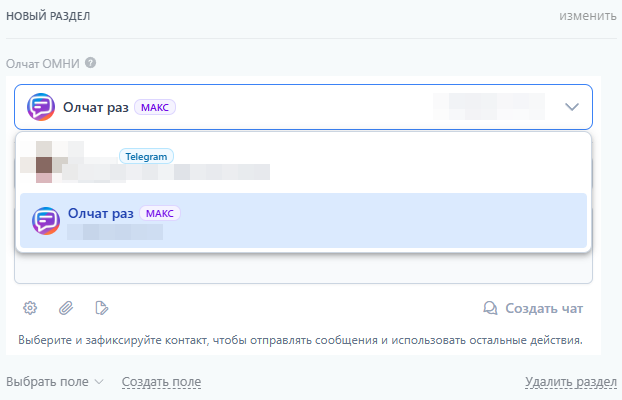The width and height of the screenshot is (622, 400).
Task: Open the Олчат раз channel selector box
Action: 303,107
